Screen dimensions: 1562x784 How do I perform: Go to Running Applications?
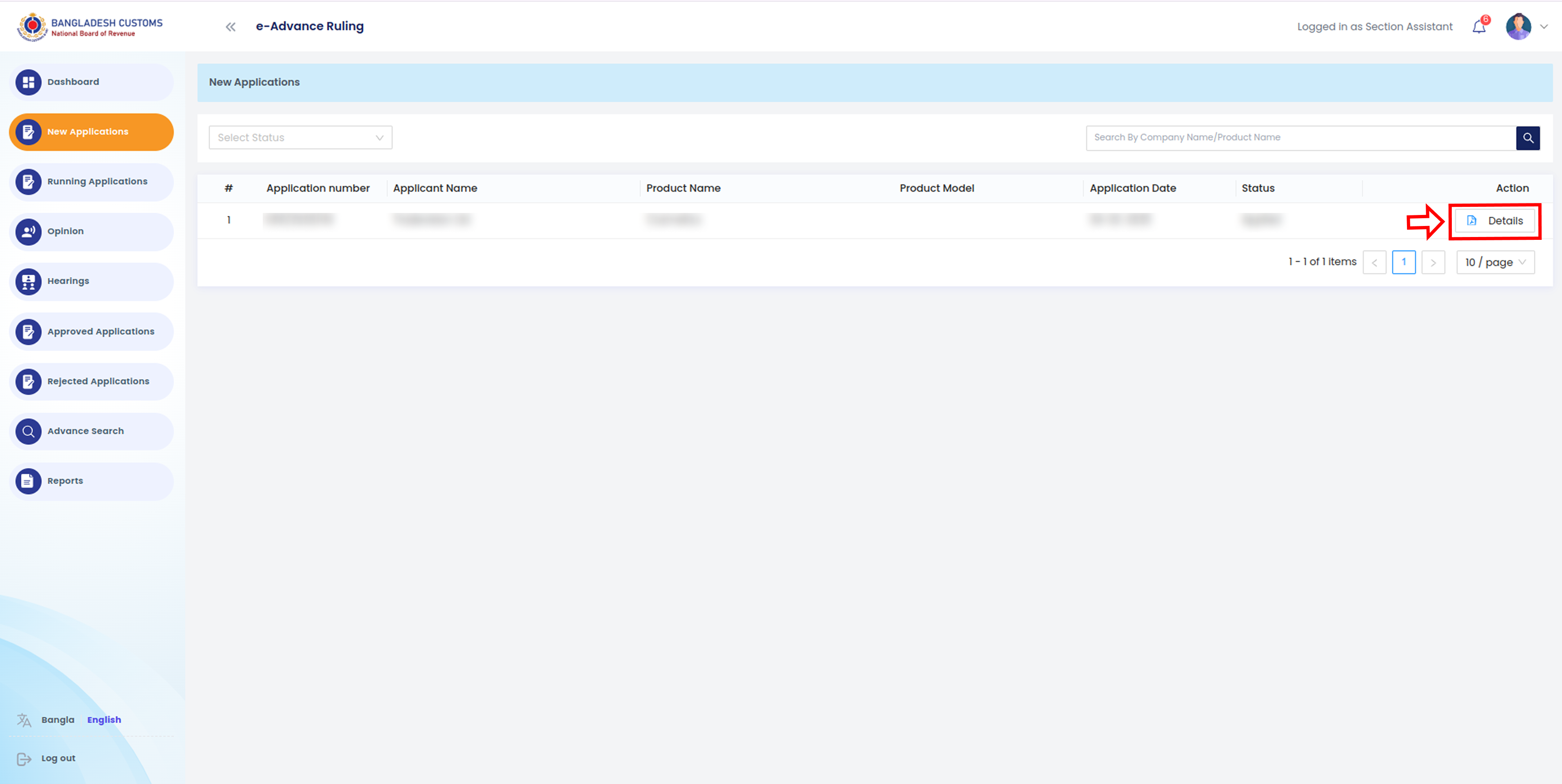(91, 182)
